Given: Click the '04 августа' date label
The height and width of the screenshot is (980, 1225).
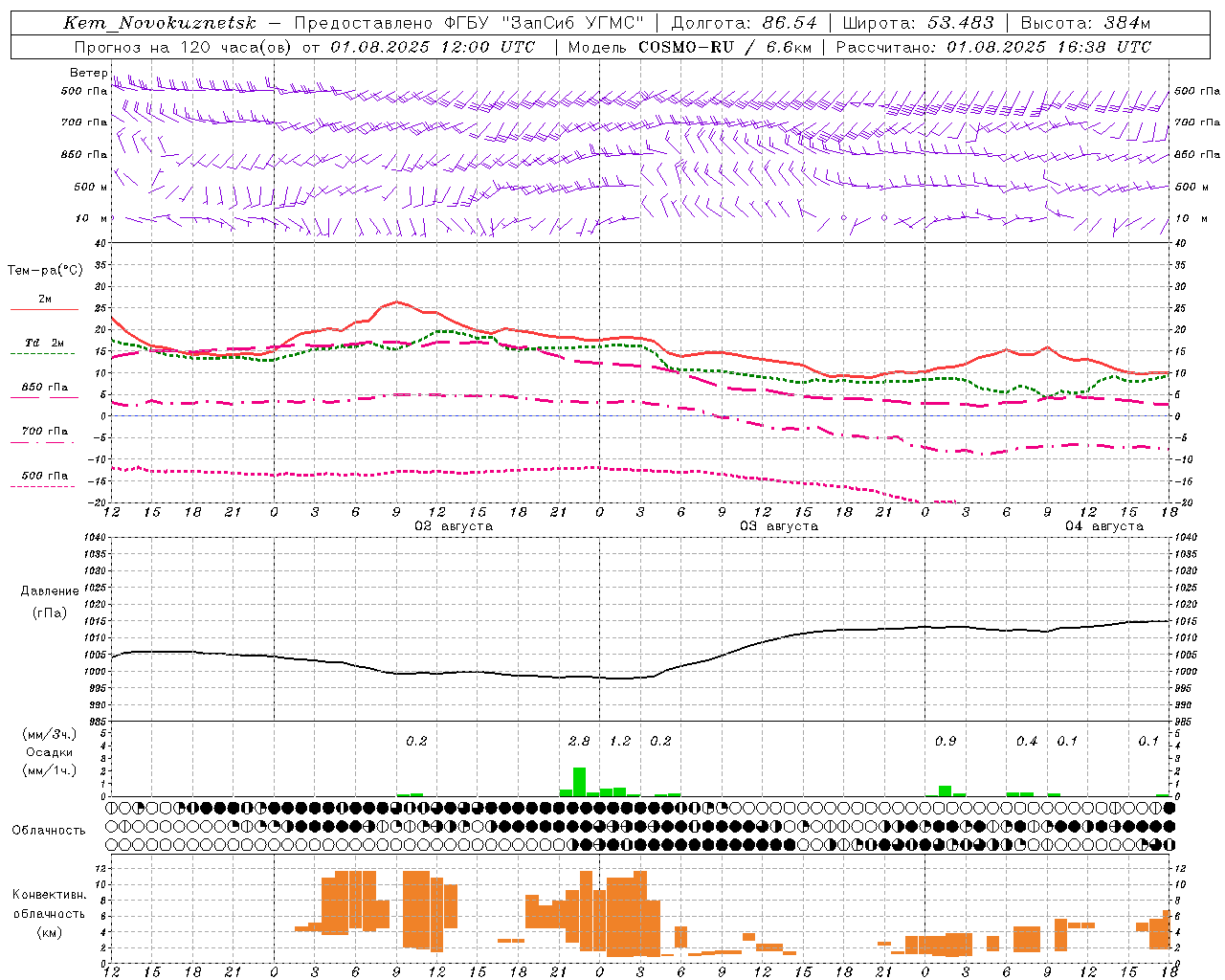Looking at the screenshot, I should click(1104, 526).
